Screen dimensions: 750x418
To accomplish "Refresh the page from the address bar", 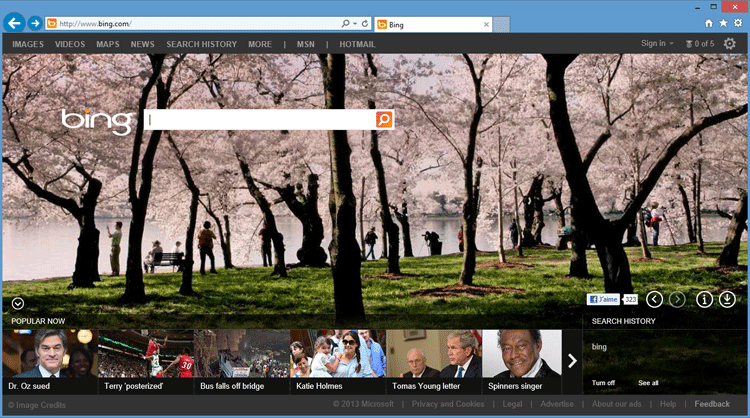I will pos(365,22).
